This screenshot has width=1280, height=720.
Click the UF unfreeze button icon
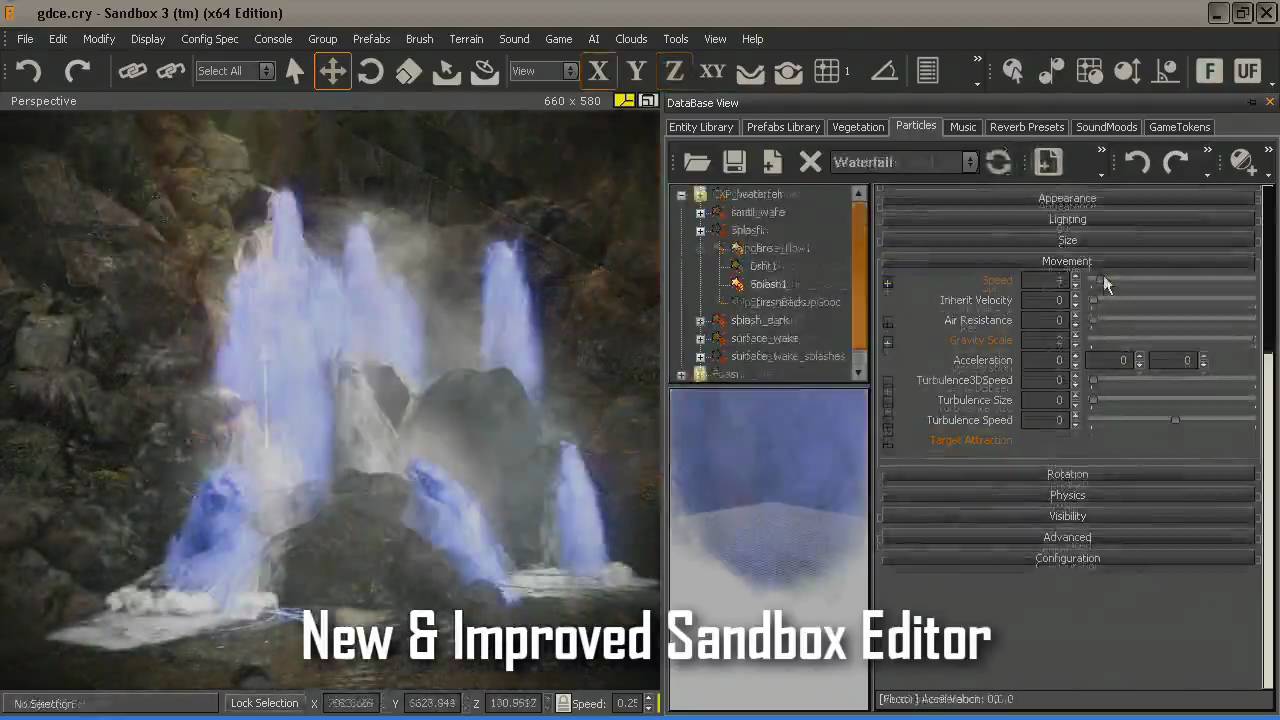(x=1247, y=71)
